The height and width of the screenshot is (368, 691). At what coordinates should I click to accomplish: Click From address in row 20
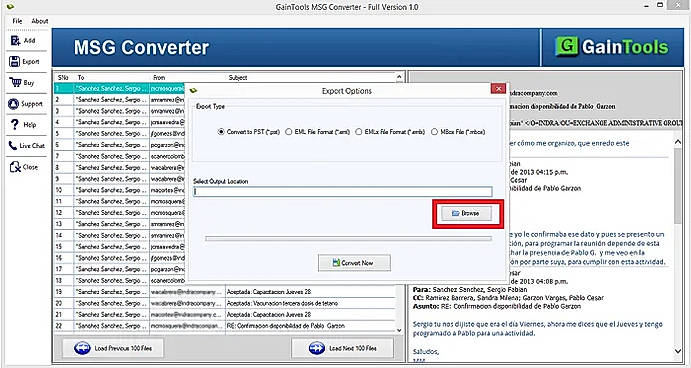coord(186,303)
